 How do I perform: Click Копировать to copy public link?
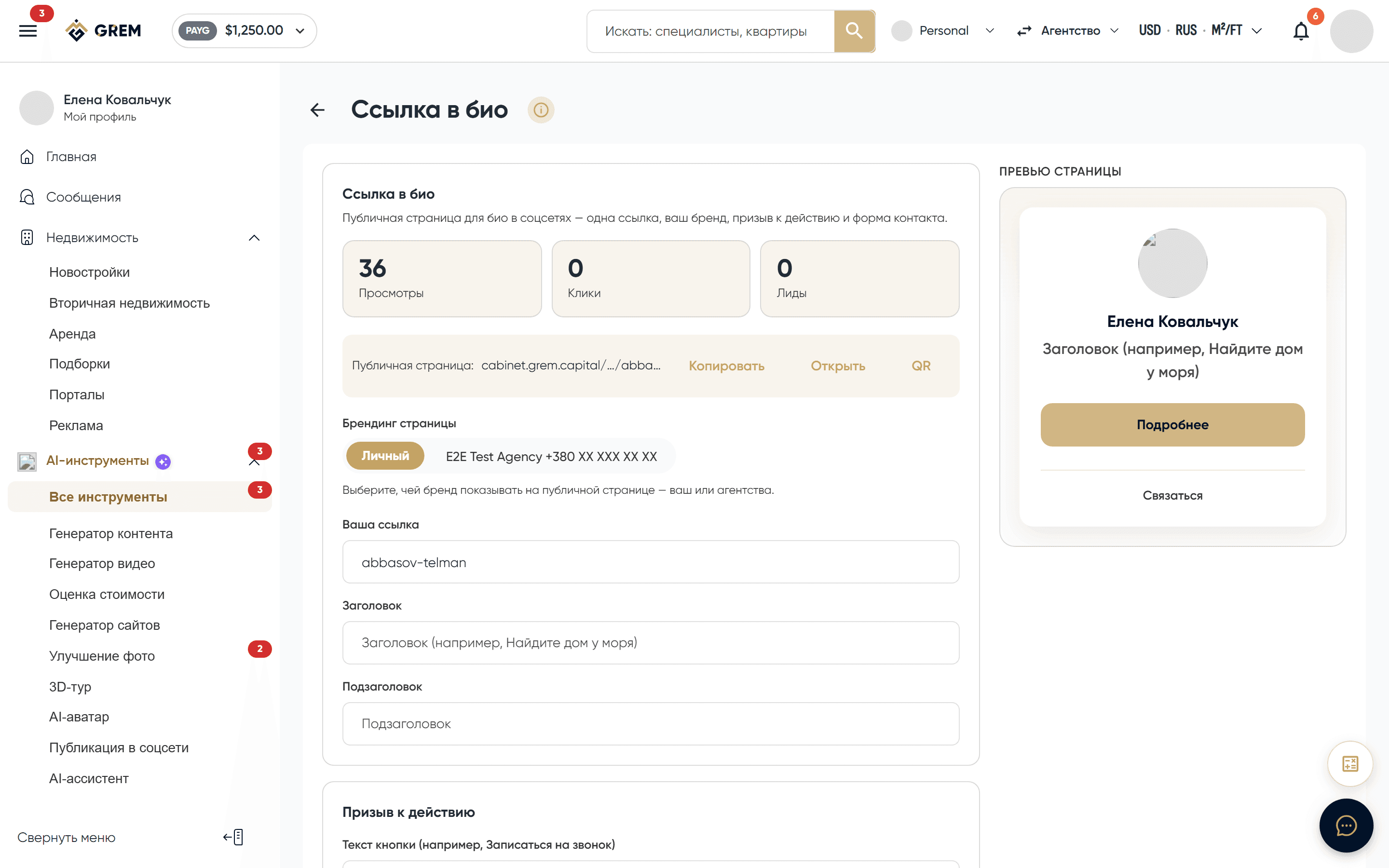point(727,366)
